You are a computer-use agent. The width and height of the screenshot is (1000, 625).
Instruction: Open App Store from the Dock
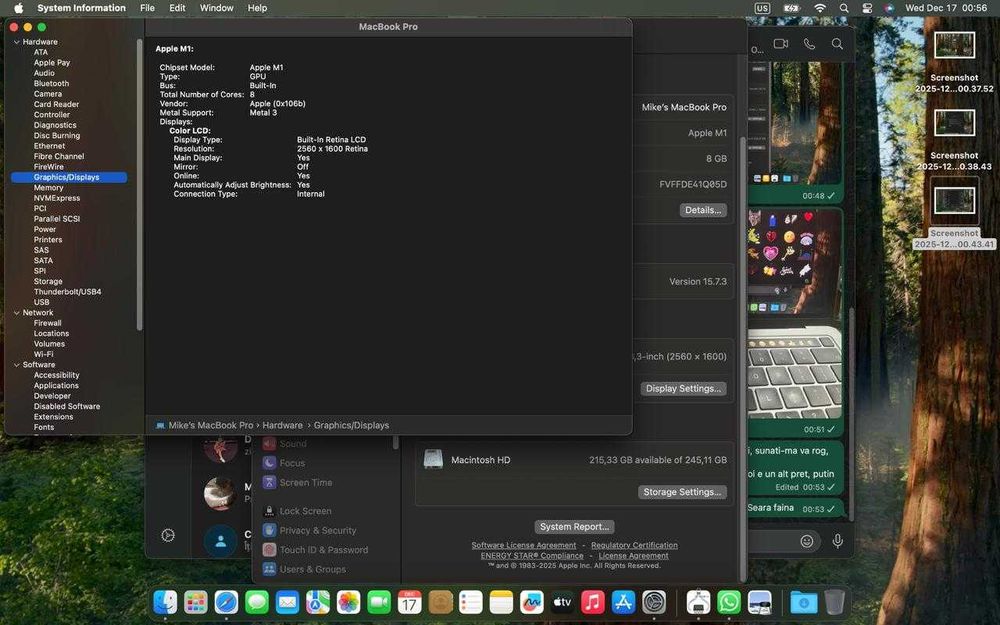tap(623, 601)
